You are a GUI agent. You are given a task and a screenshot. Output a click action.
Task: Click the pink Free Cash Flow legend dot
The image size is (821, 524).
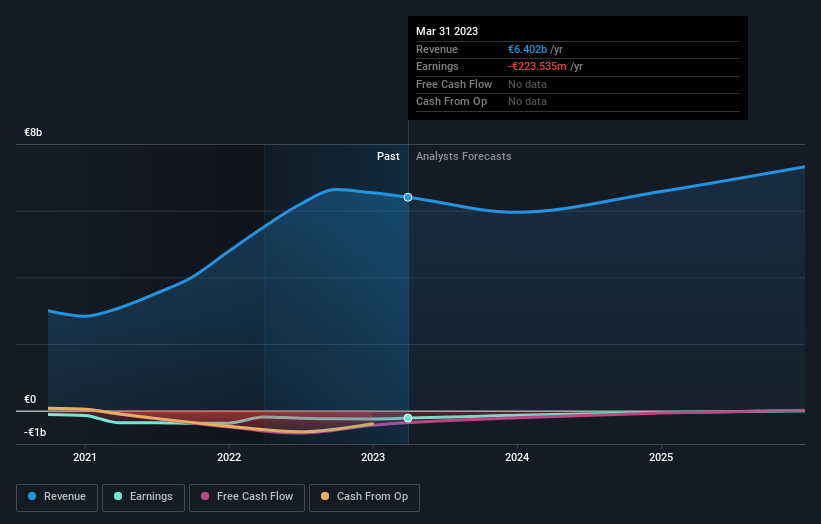point(205,496)
